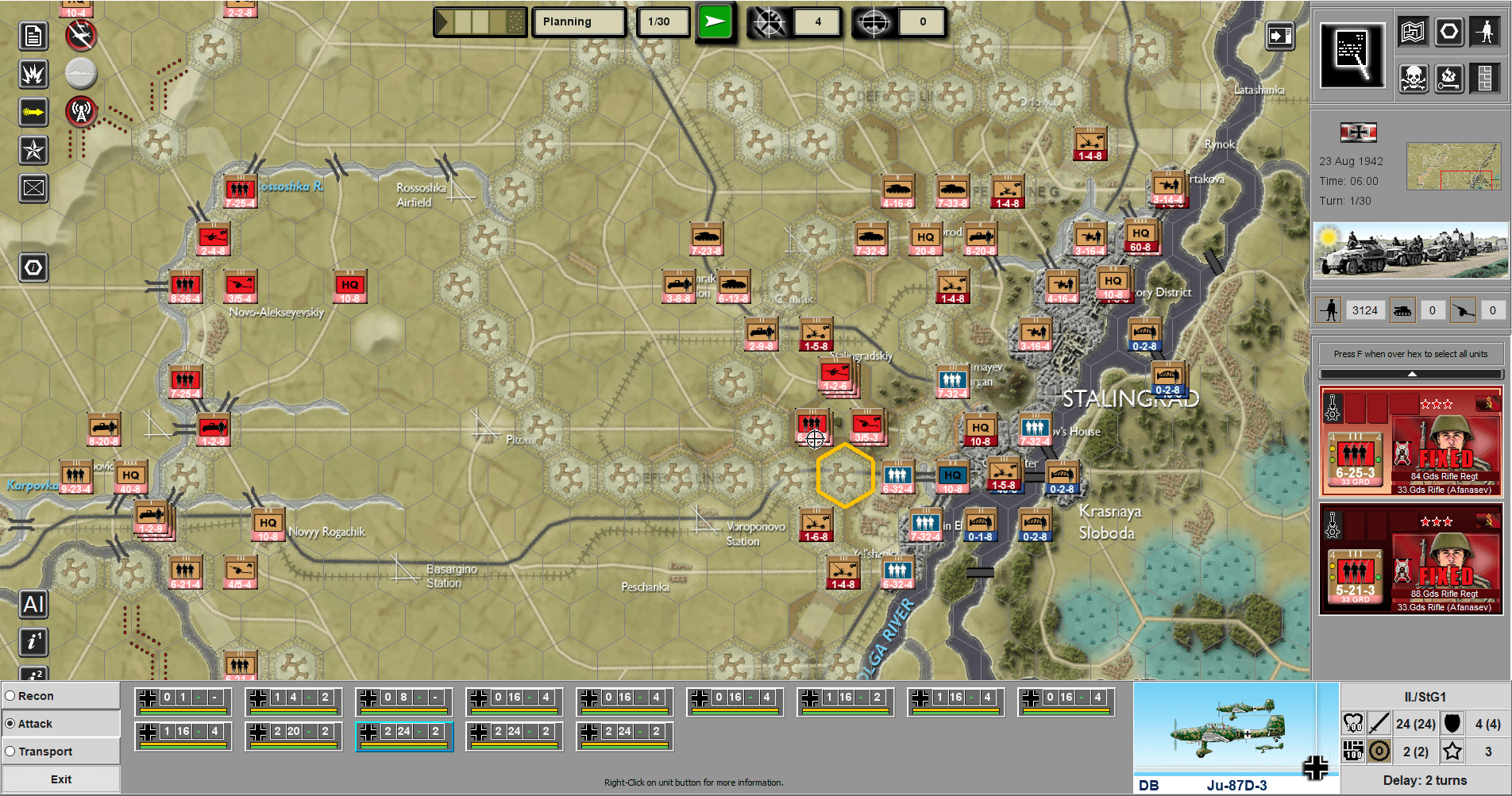This screenshot has width=1512, height=796.
Task: Select the highlighted 2-24-2 air unit button
Action: pyautogui.click(x=404, y=736)
